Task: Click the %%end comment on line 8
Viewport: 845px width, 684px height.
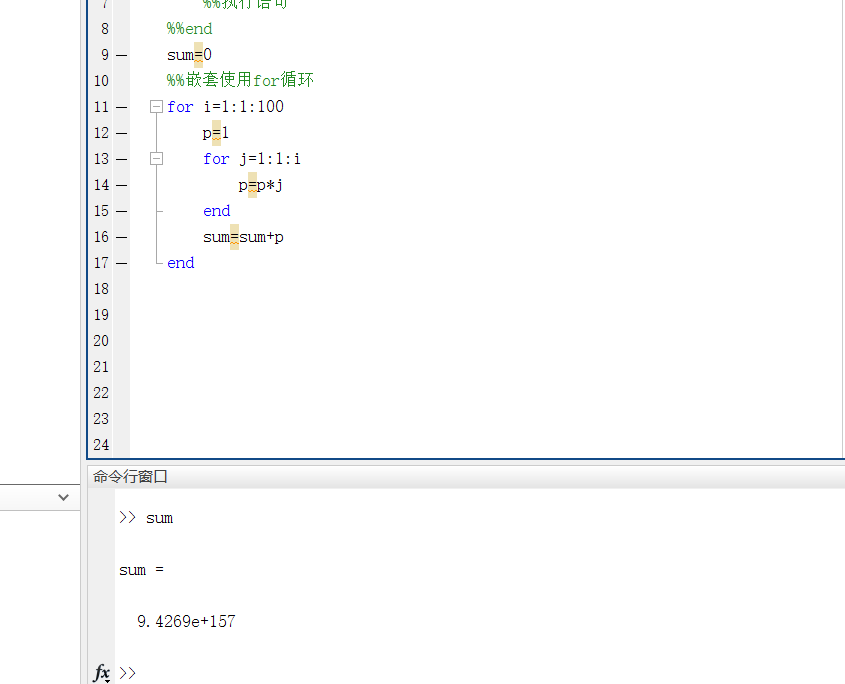Action: tap(189, 28)
